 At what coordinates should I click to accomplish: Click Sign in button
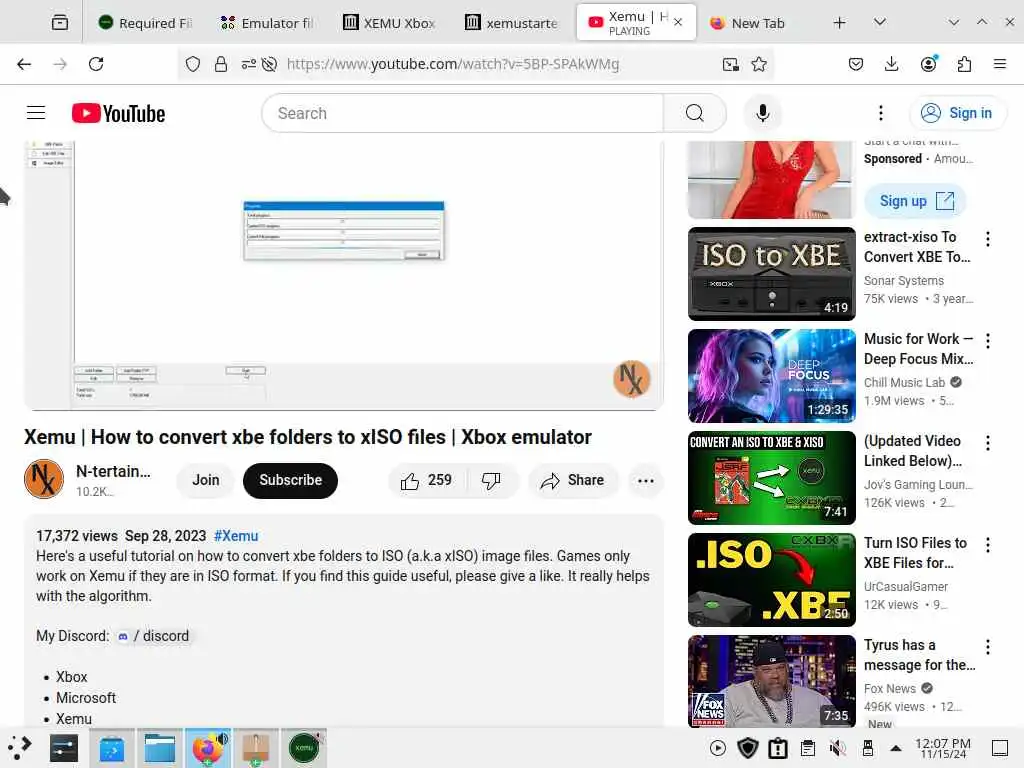click(x=957, y=113)
